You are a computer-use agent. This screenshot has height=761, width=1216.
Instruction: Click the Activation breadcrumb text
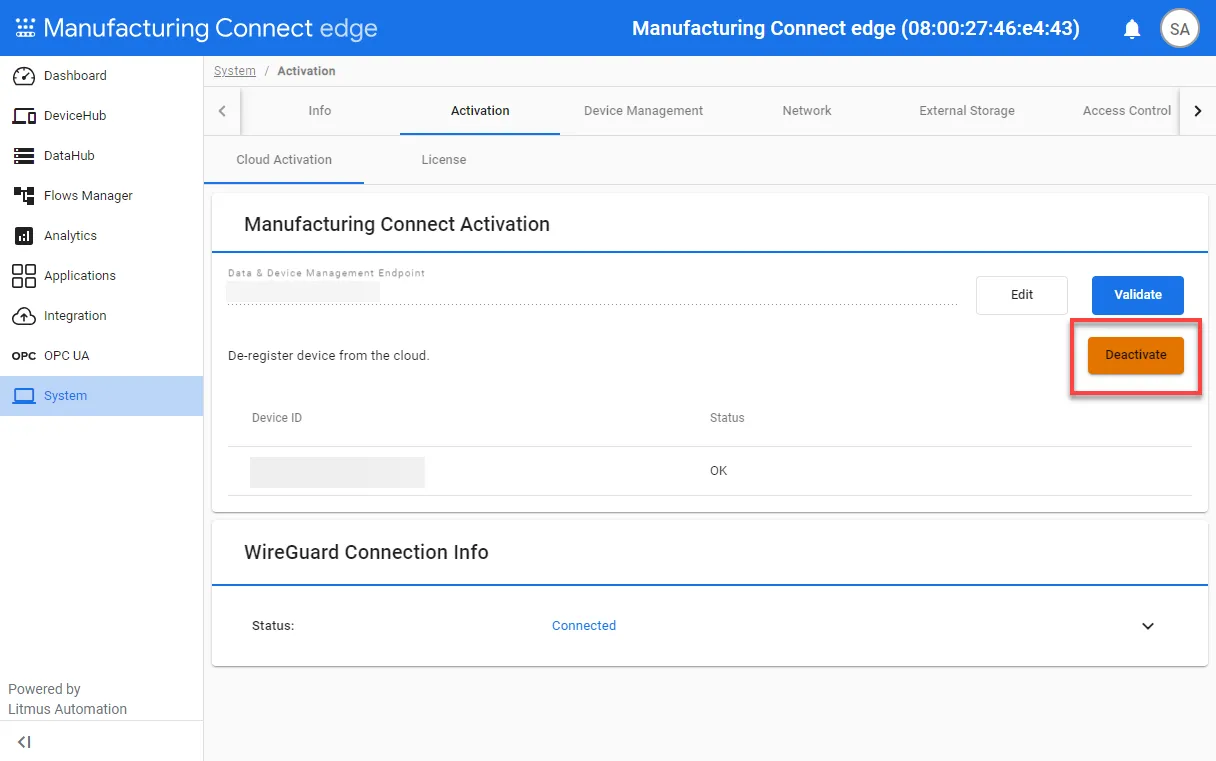click(x=306, y=71)
